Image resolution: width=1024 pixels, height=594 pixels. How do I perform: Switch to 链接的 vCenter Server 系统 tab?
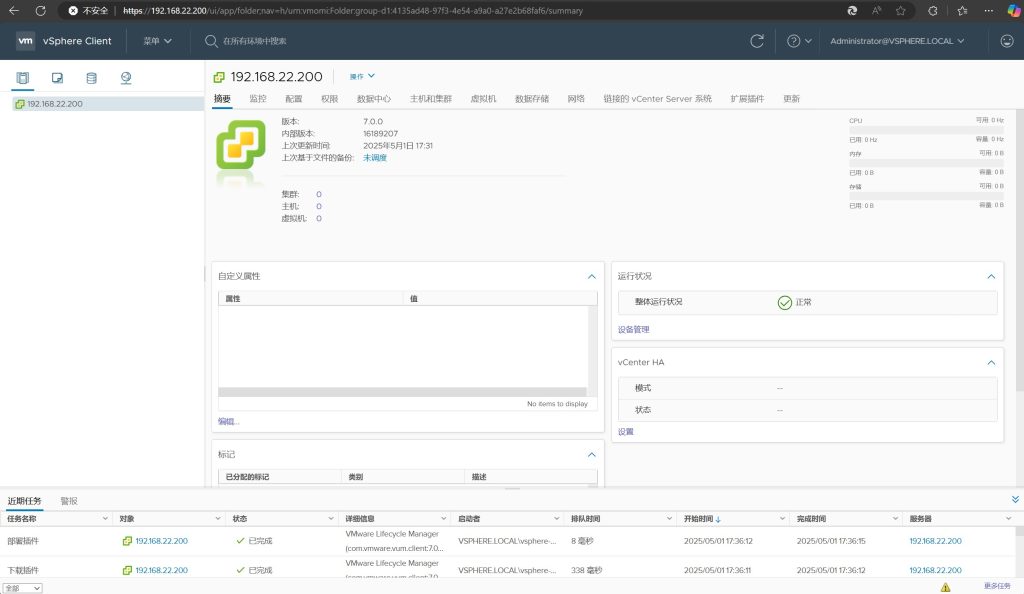[x=658, y=99]
